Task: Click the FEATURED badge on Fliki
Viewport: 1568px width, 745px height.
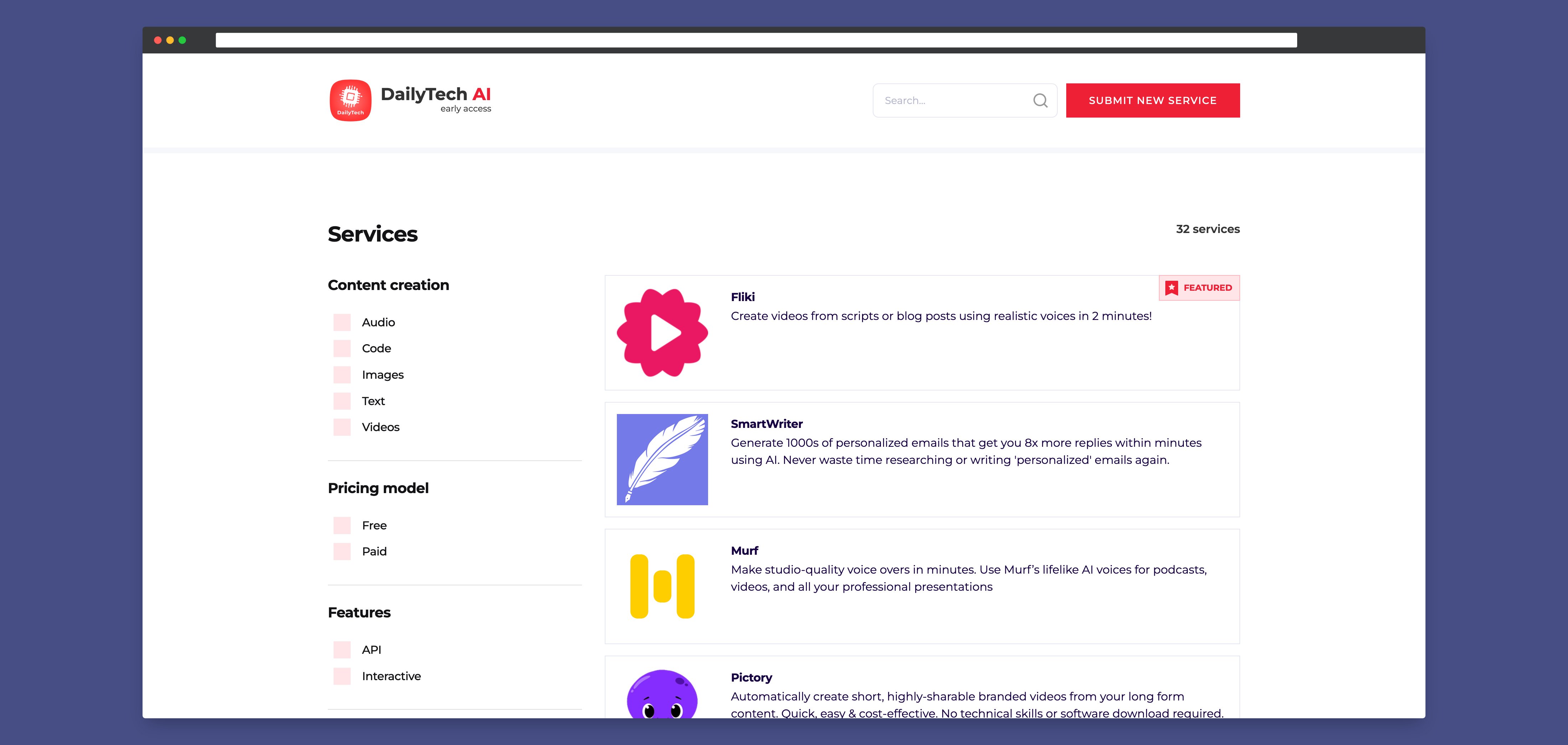Action: (x=1198, y=287)
